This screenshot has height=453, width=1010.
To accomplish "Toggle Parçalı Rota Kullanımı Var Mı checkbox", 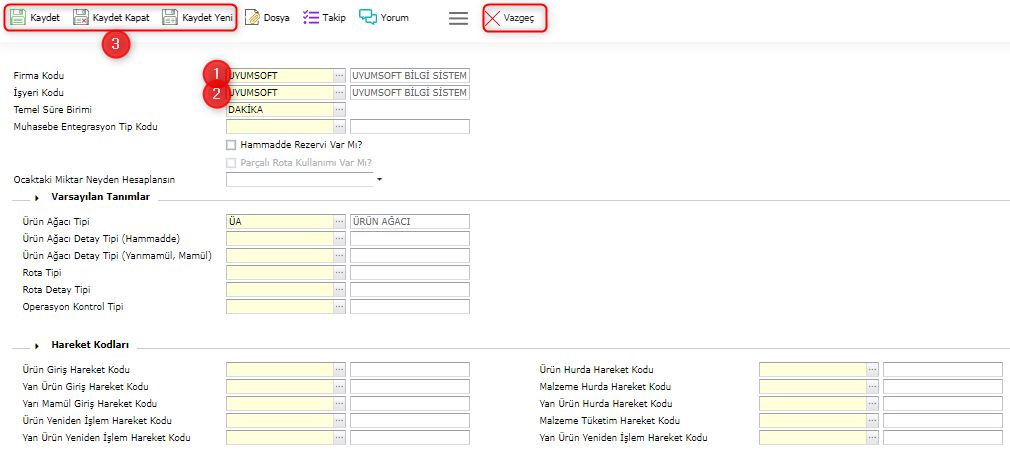I will click(232, 162).
